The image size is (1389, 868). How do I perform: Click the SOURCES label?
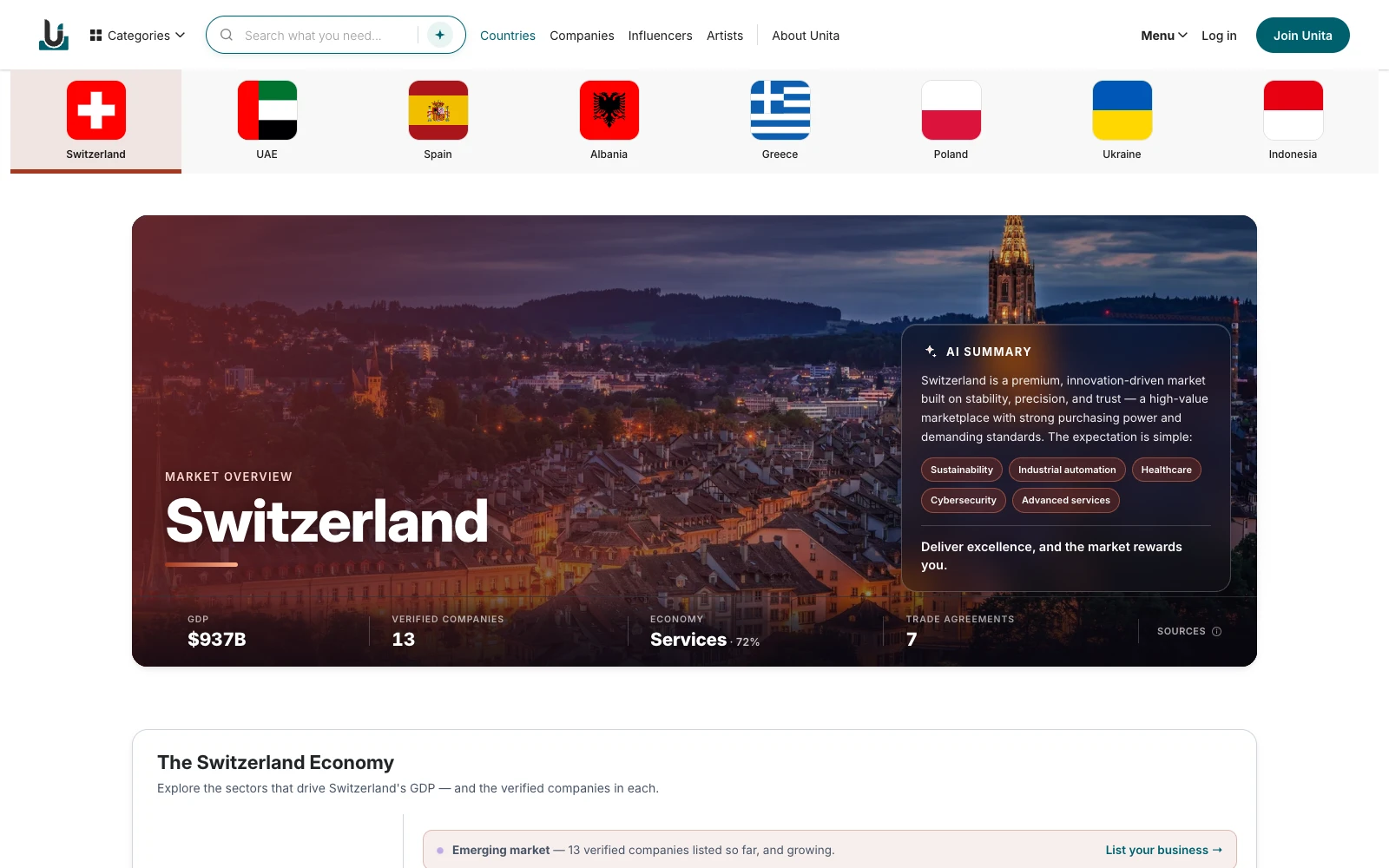(1182, 632)
